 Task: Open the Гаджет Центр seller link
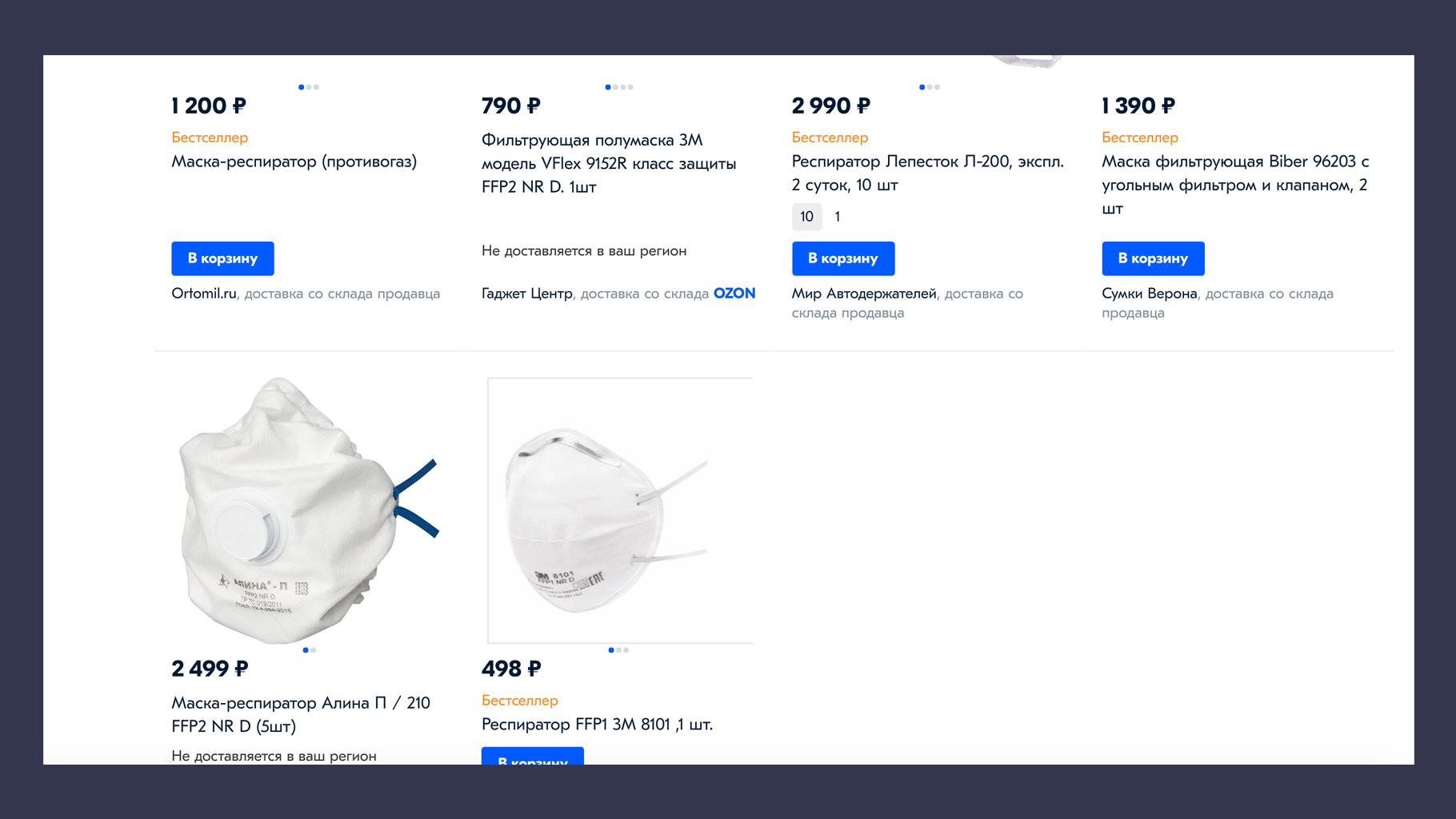[x=527, y=294]
